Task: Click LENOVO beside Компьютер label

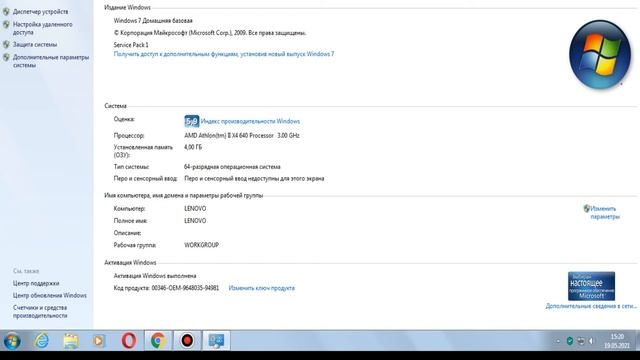Action: [x=195, y=209]
